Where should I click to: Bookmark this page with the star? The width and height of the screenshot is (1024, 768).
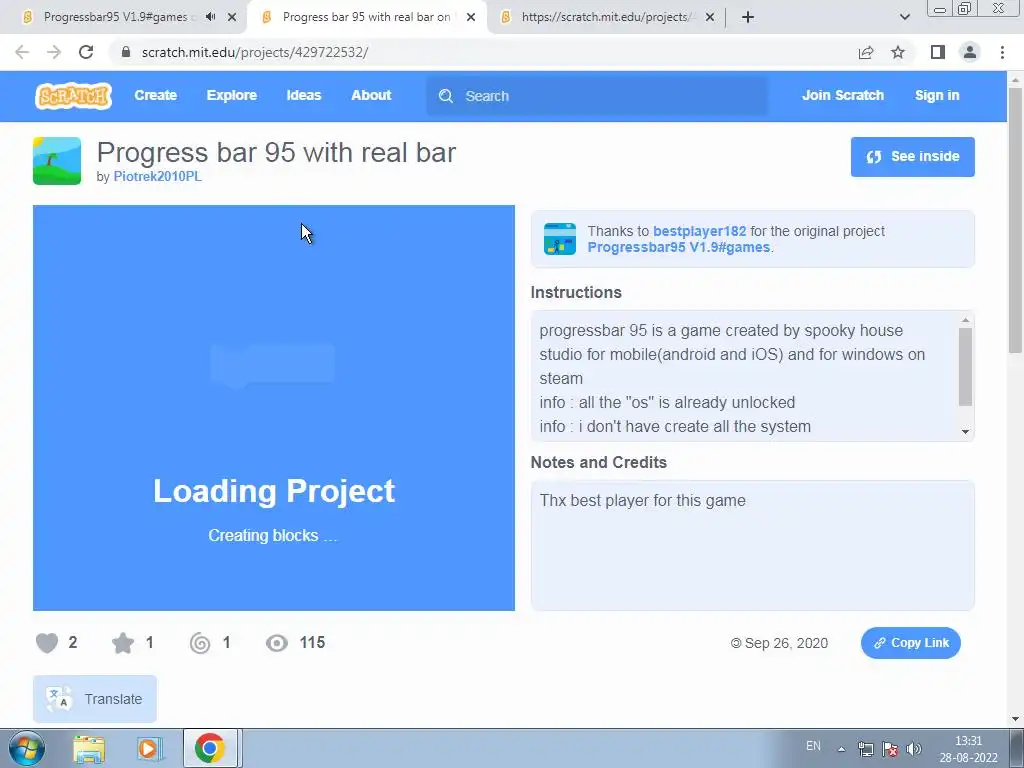point(898,52)
